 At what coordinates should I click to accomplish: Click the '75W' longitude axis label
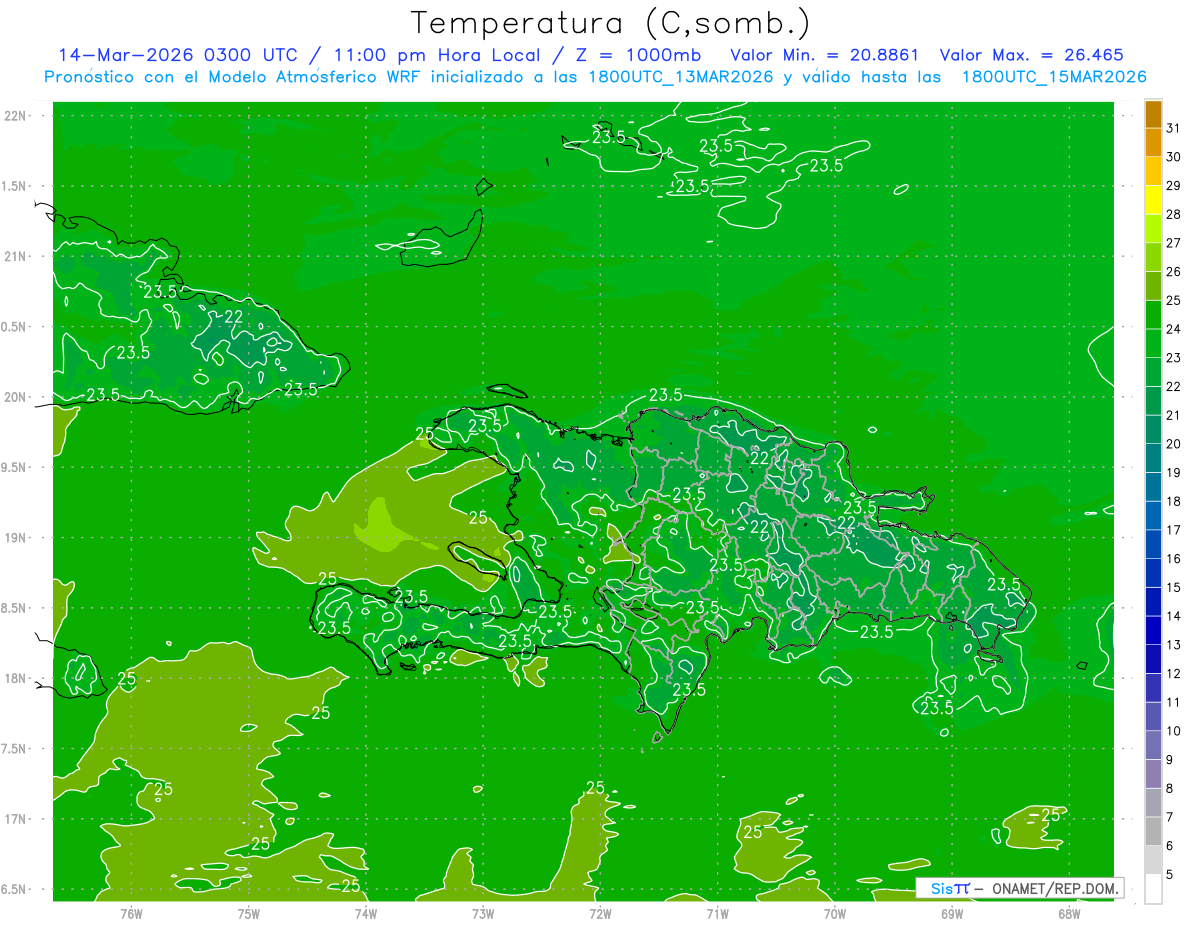pos(249,913)
